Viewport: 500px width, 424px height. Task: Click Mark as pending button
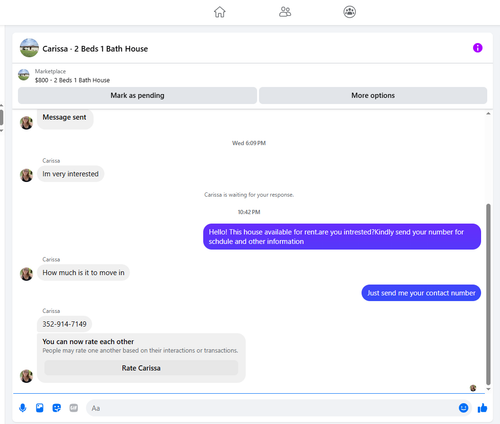(x=137, y=95)
